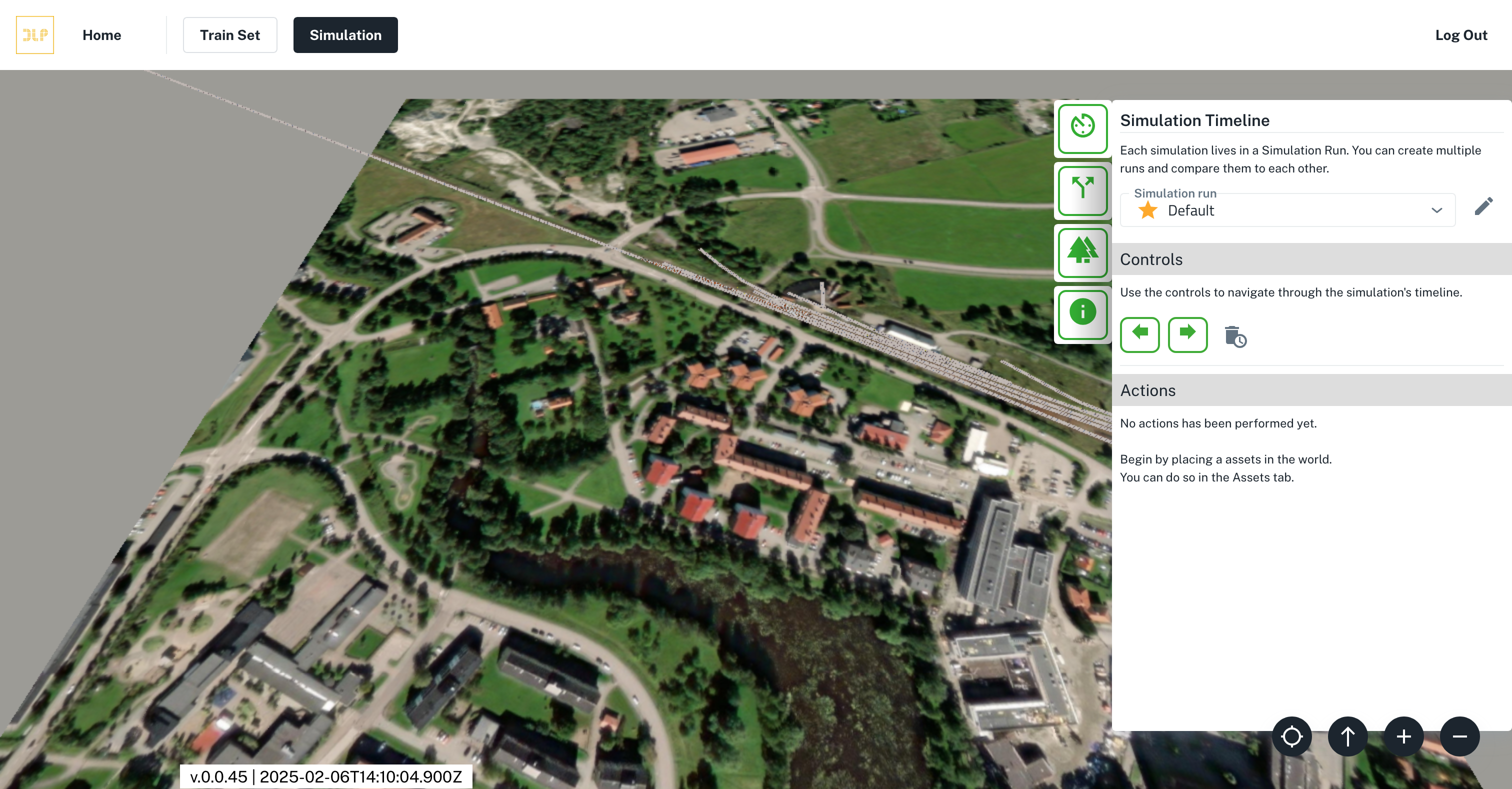Switch to the Train Set view
The height and width of the screenshot is (789, 1512).
[x=229, y=35]
